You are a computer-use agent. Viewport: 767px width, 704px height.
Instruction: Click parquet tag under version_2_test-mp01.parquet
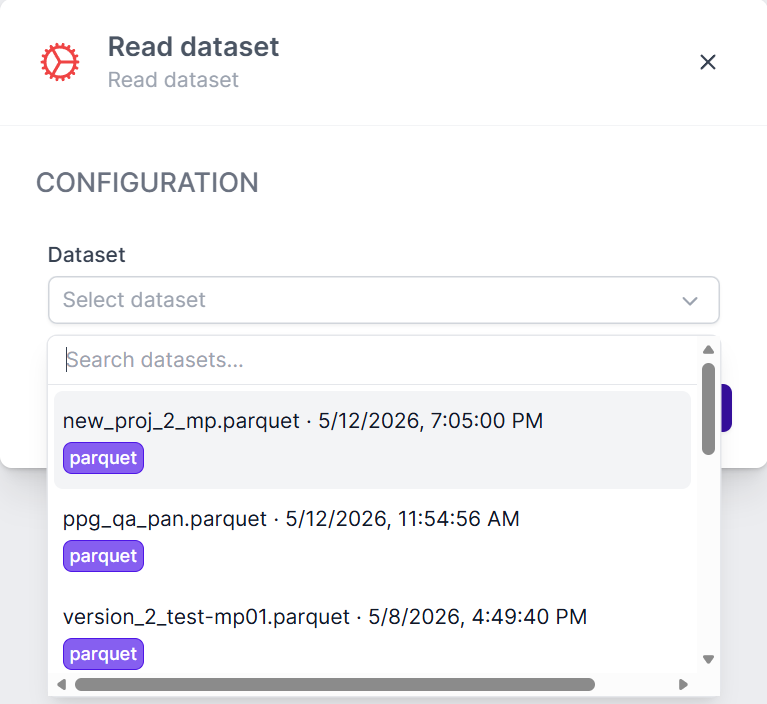103,654
